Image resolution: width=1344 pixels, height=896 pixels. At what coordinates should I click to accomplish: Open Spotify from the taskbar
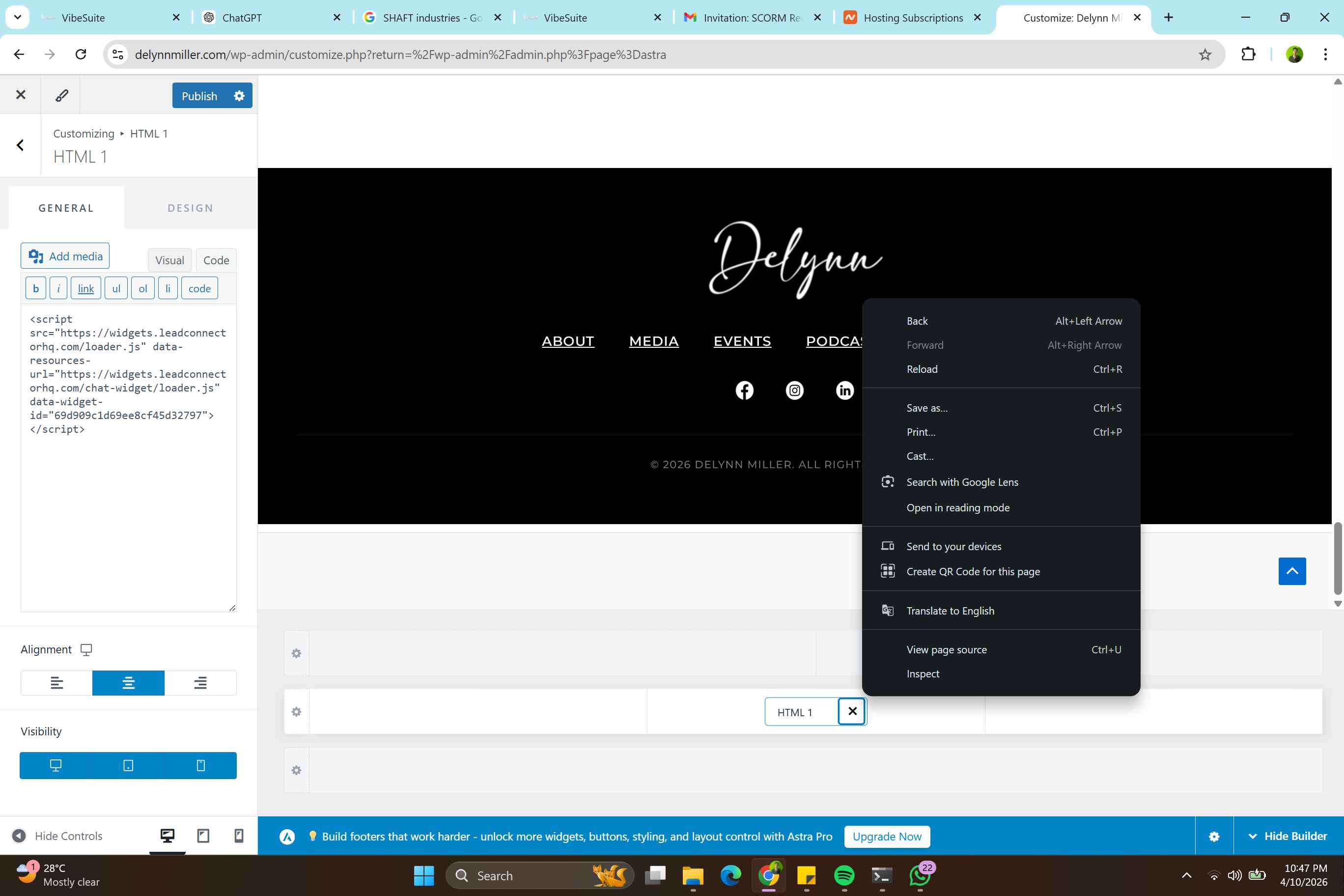[844, 875]
